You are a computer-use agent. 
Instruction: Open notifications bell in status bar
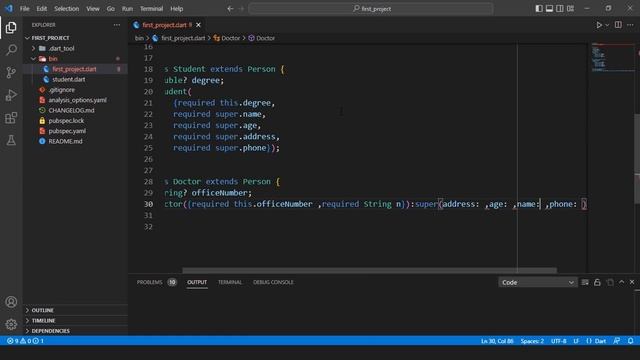631,341
